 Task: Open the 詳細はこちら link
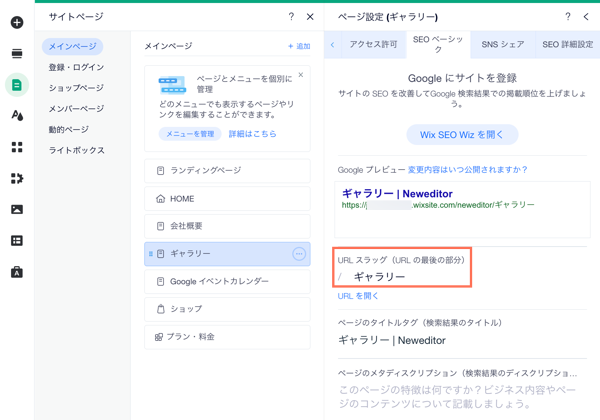pos(253,134)
